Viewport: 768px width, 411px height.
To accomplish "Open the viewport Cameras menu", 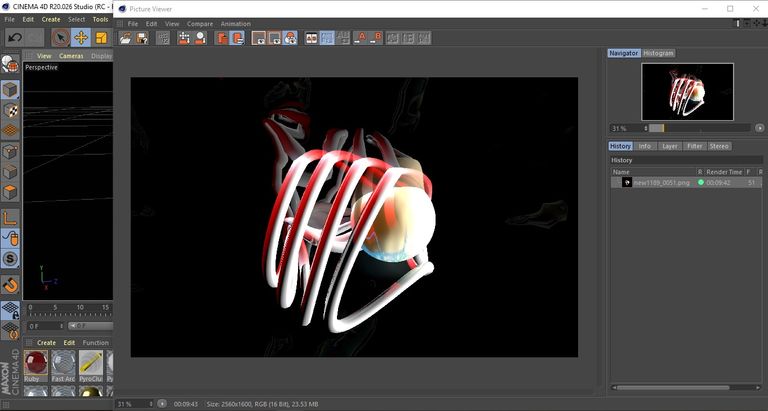I will pos(72,56).
